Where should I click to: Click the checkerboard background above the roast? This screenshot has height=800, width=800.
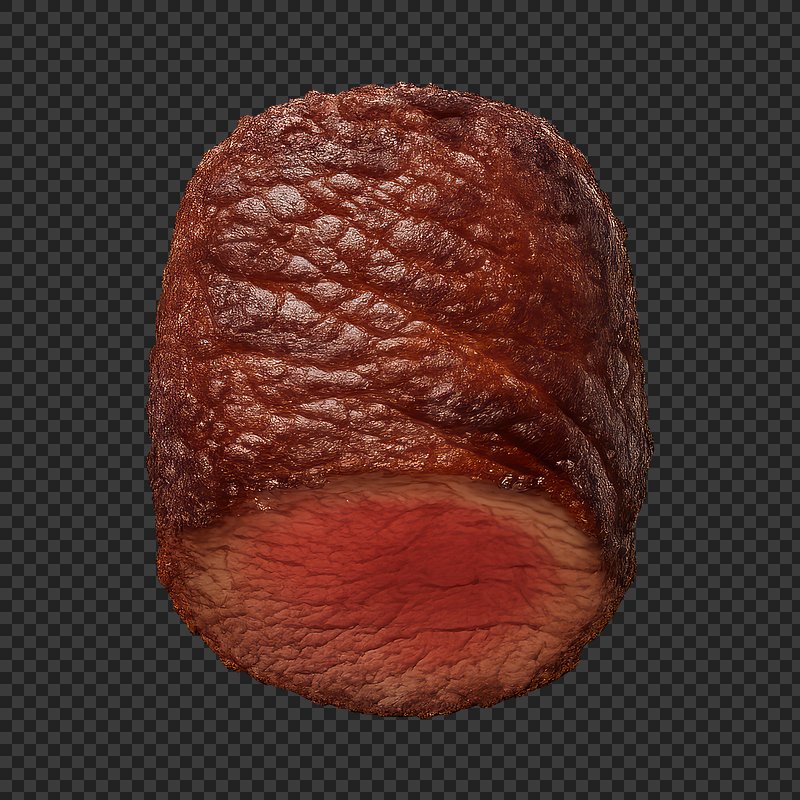tap(400, 40)
